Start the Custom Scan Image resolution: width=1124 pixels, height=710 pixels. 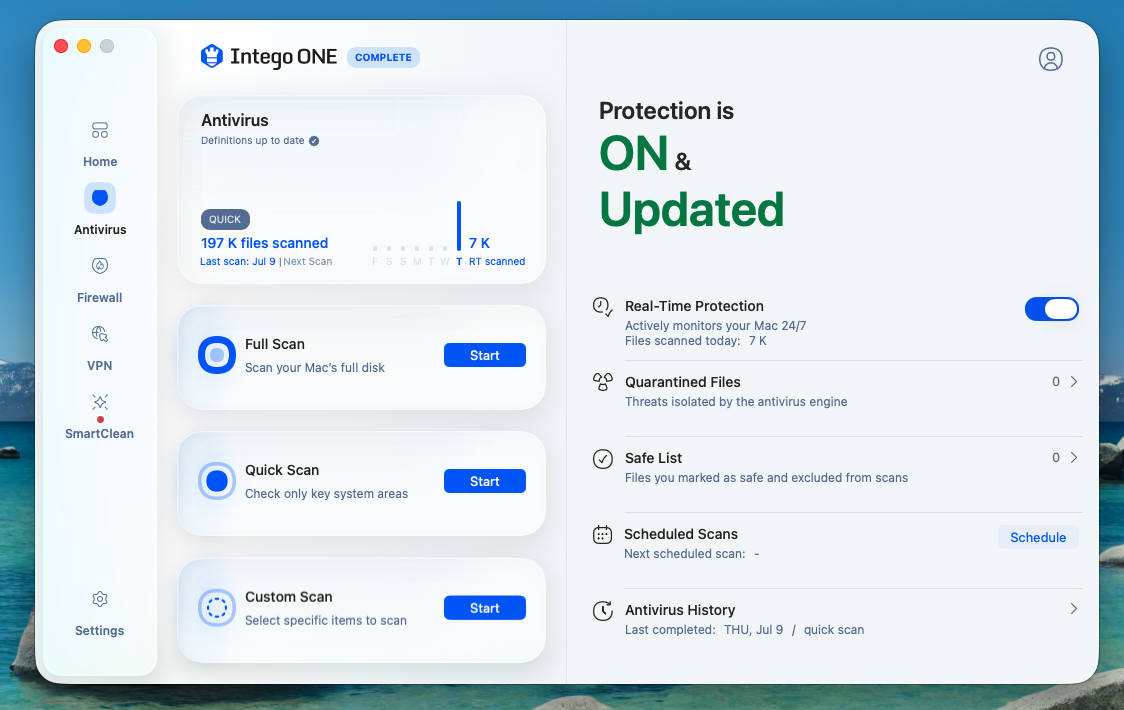485,608
